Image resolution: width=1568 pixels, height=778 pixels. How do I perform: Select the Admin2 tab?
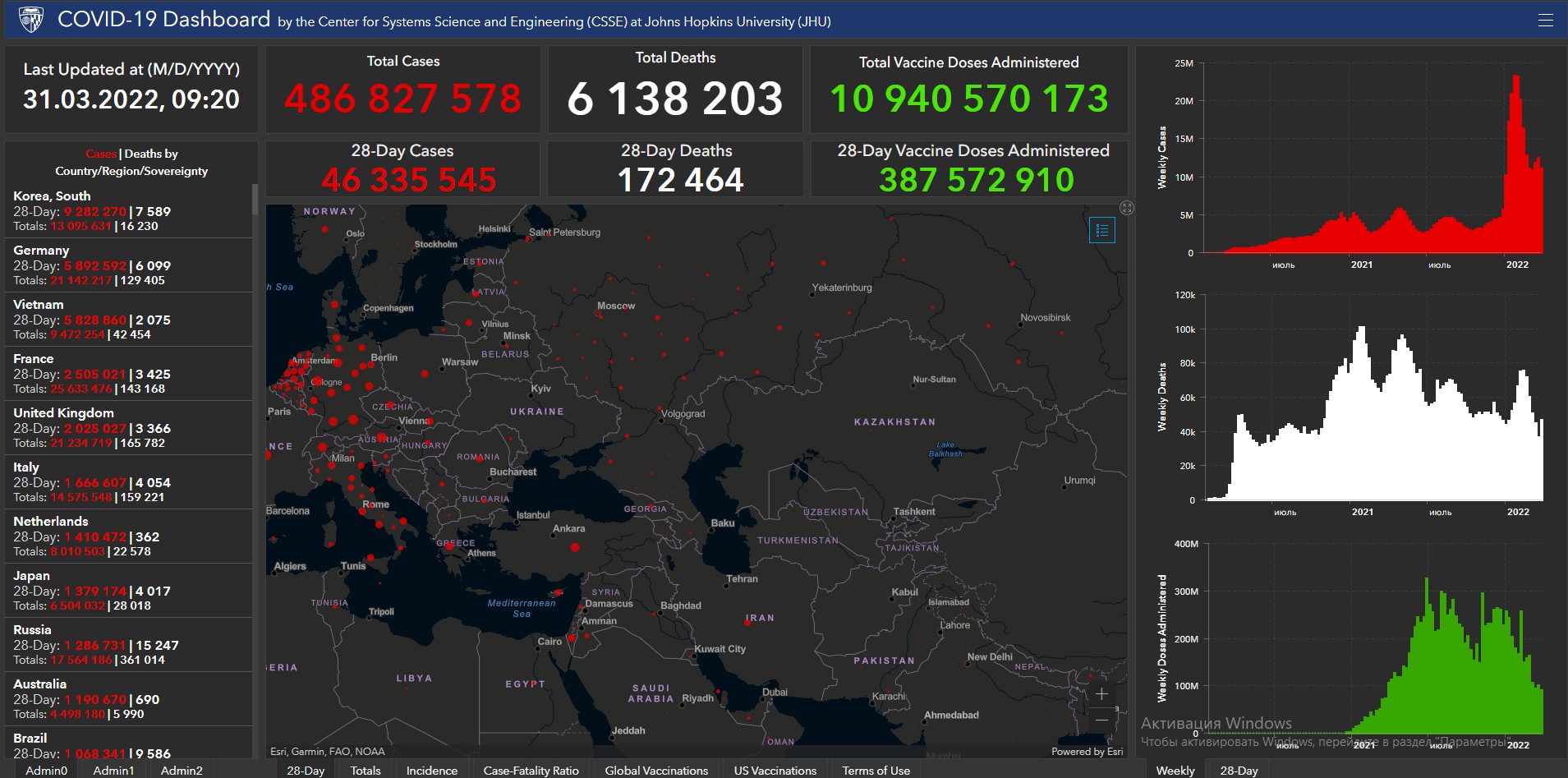182,770
